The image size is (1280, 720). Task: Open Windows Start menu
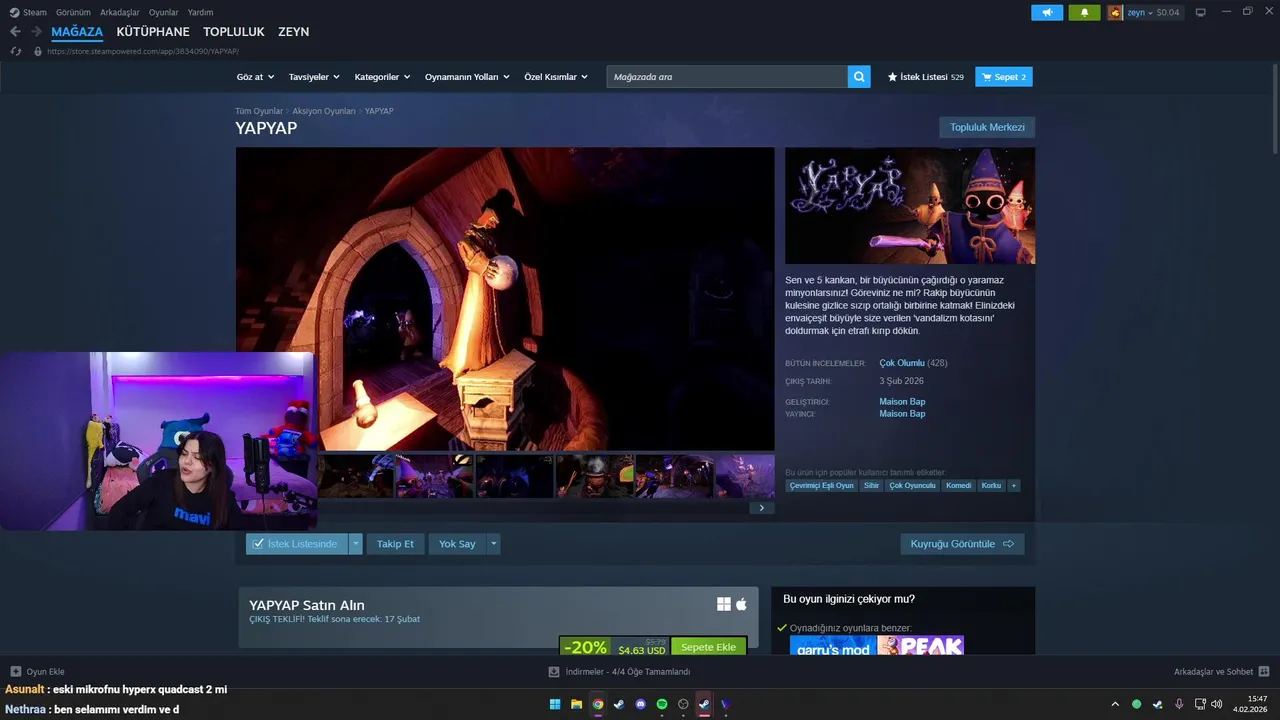coord(555,704)
